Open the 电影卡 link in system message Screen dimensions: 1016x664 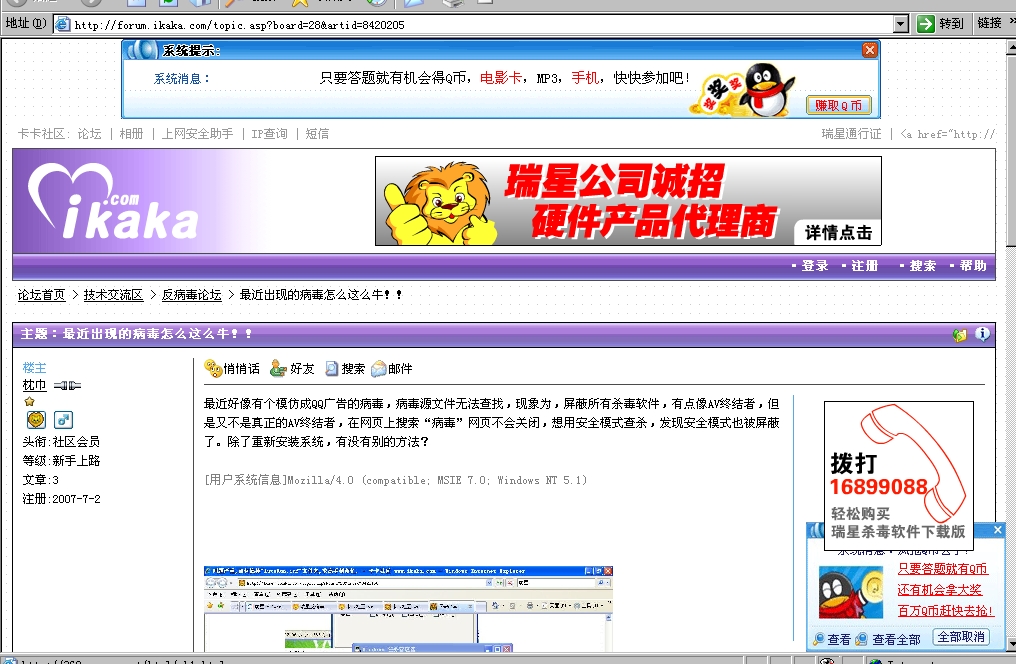point(500,78)
